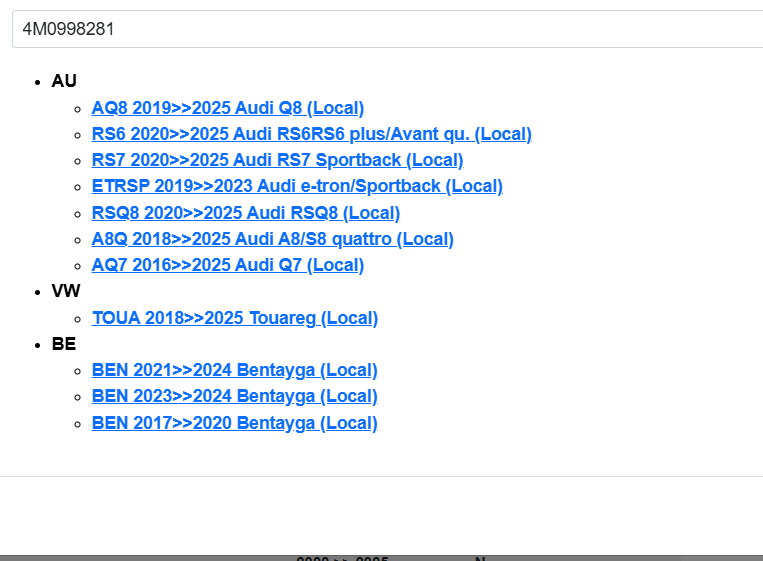
Task: Open the AQ8 2019>>2025 Audi Q8 link
Action: [227, 108]
